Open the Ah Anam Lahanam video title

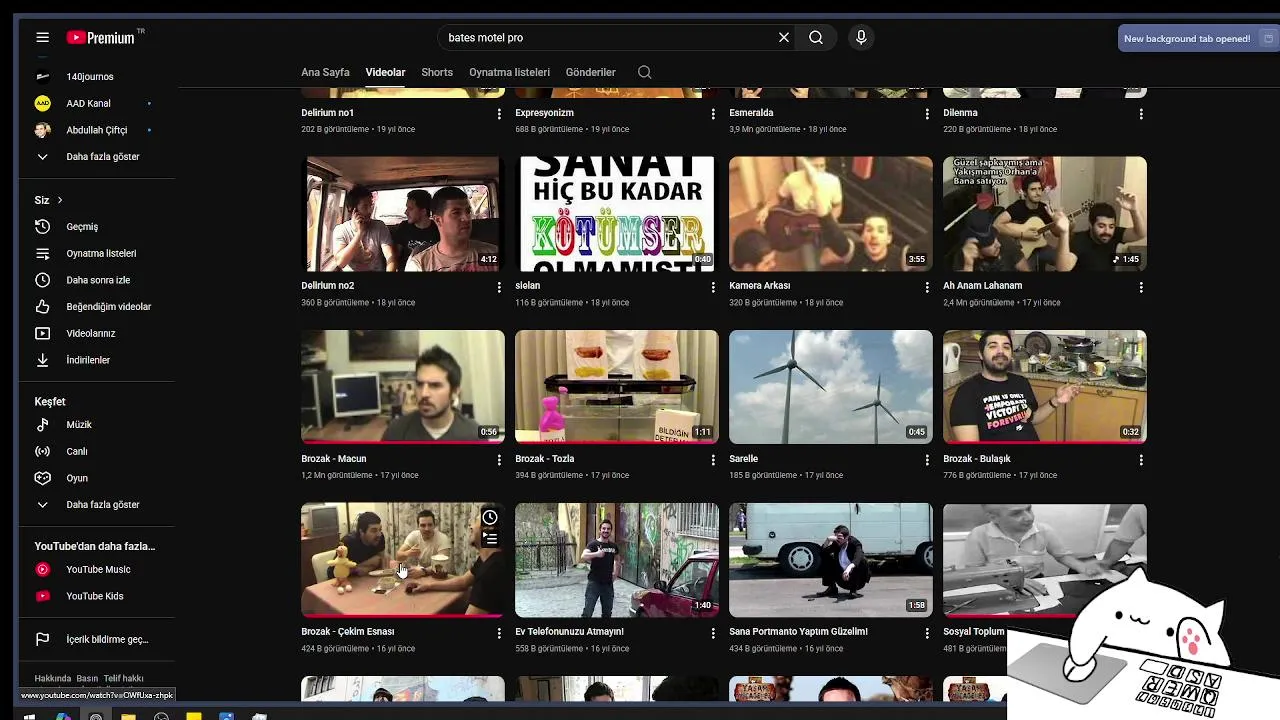coord(982,286)
